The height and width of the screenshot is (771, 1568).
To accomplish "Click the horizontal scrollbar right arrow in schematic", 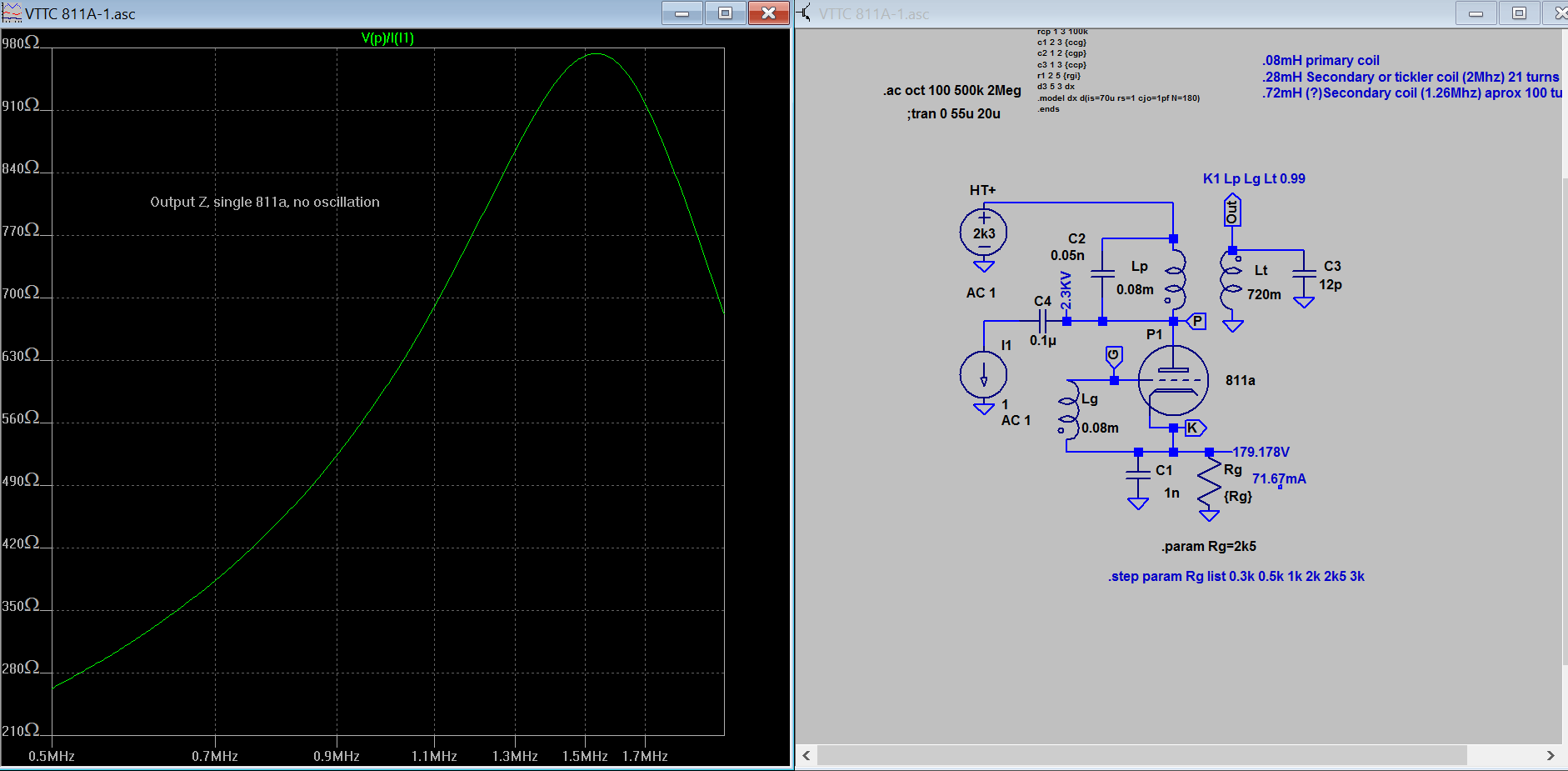I will pos(1551,755).
